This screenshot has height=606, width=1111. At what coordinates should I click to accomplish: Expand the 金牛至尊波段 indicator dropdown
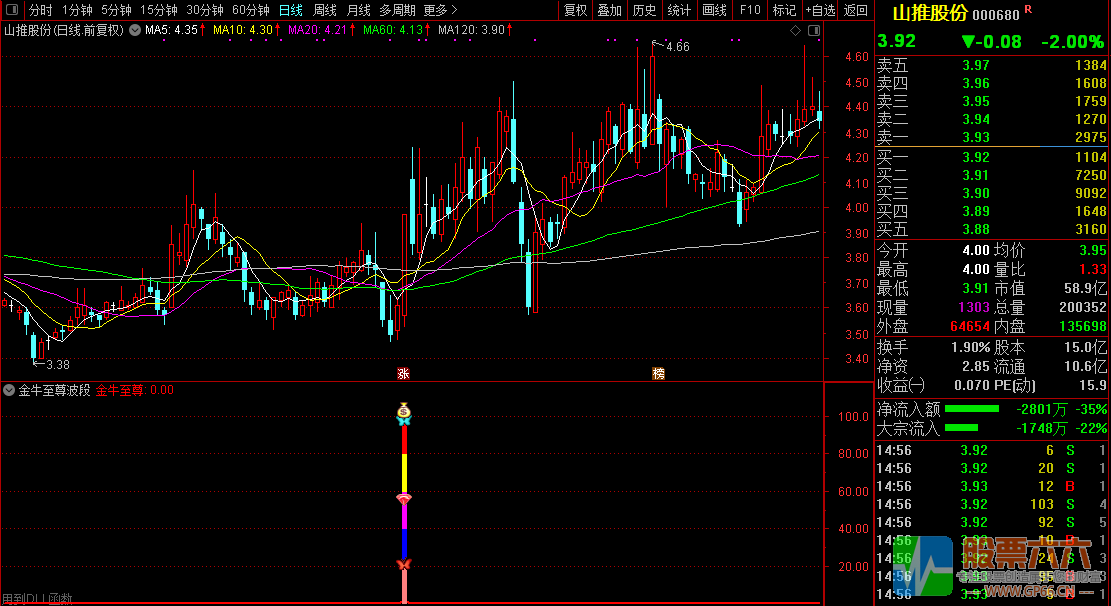pyautogui.click(x=10, y=390)
